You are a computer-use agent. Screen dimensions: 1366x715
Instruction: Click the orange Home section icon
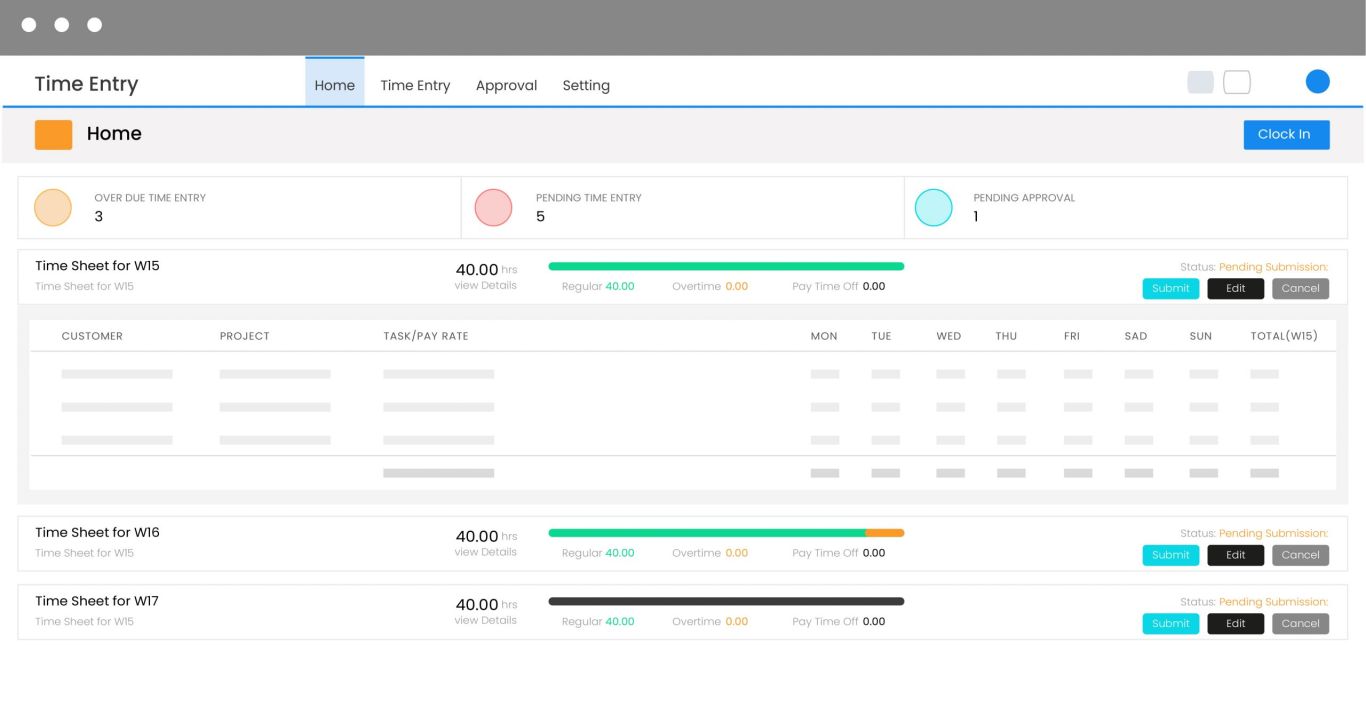tap(53, 133)
